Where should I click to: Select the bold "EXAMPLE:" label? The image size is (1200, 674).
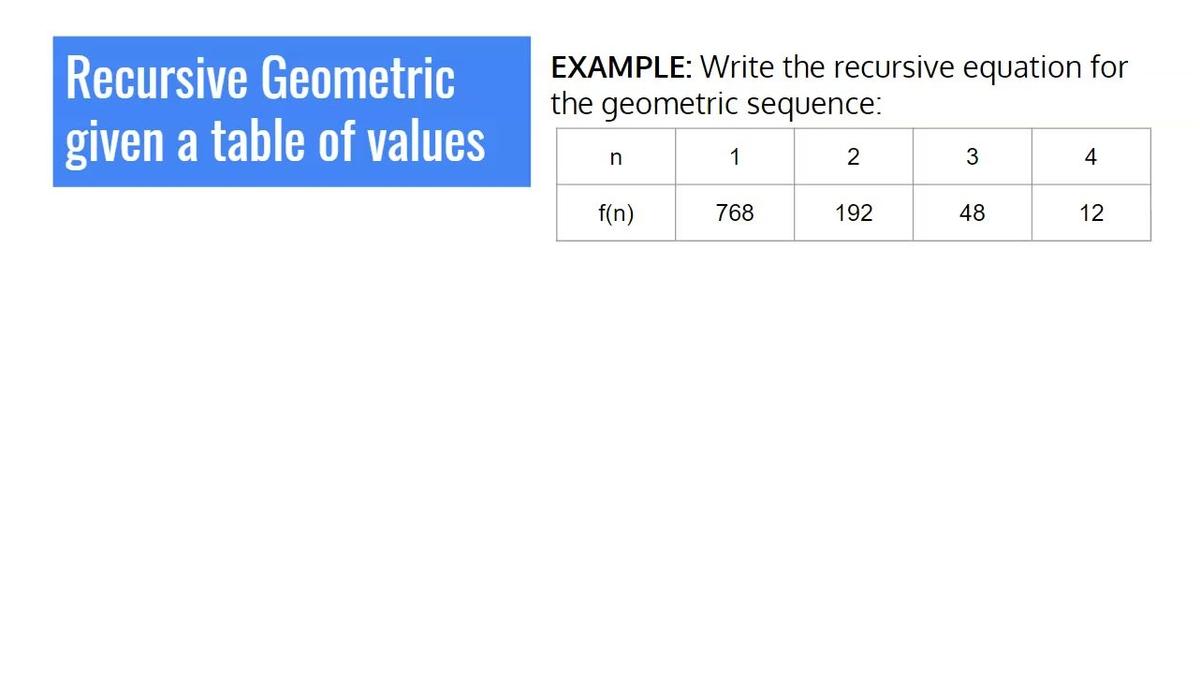coord(620,68)
